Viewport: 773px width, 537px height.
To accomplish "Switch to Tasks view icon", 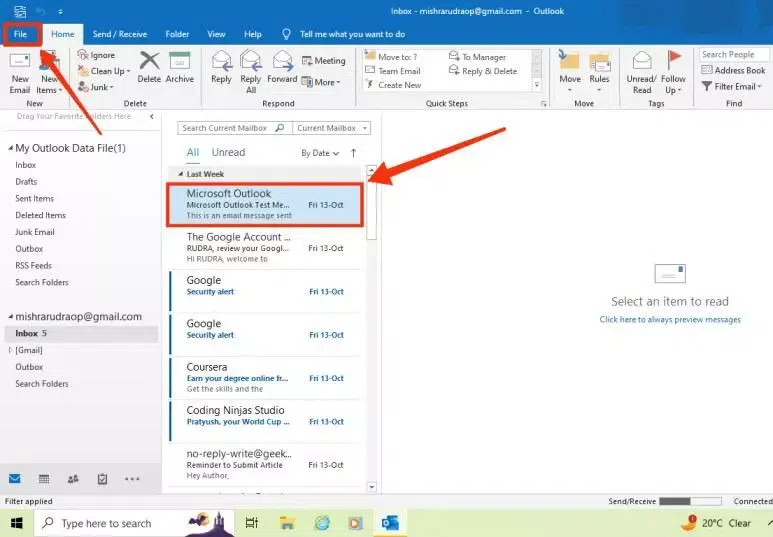I will 102,479.
